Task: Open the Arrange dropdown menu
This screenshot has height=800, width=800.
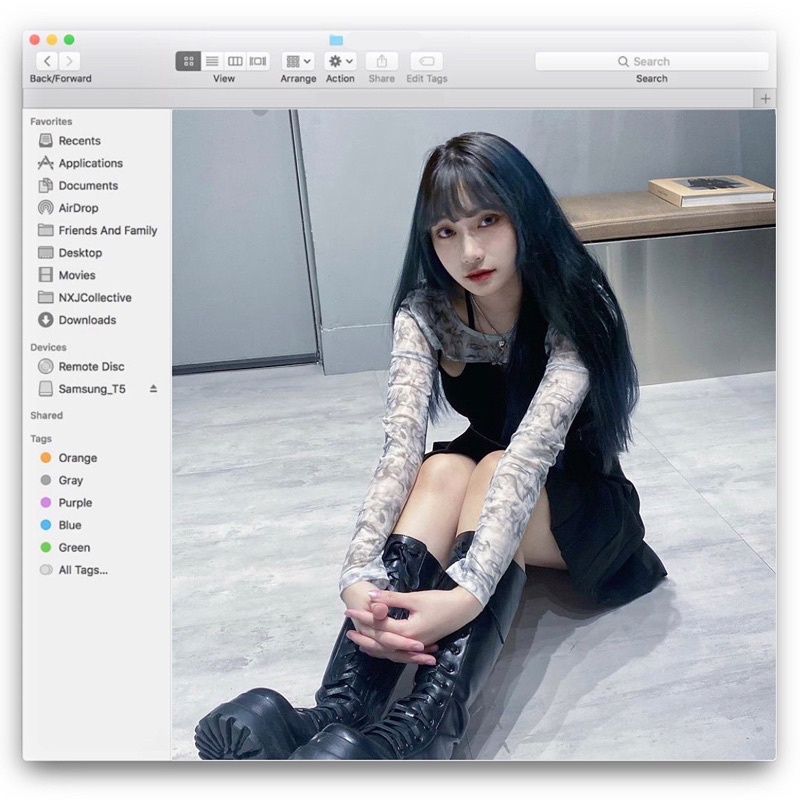Action: [x=298, y=61]
